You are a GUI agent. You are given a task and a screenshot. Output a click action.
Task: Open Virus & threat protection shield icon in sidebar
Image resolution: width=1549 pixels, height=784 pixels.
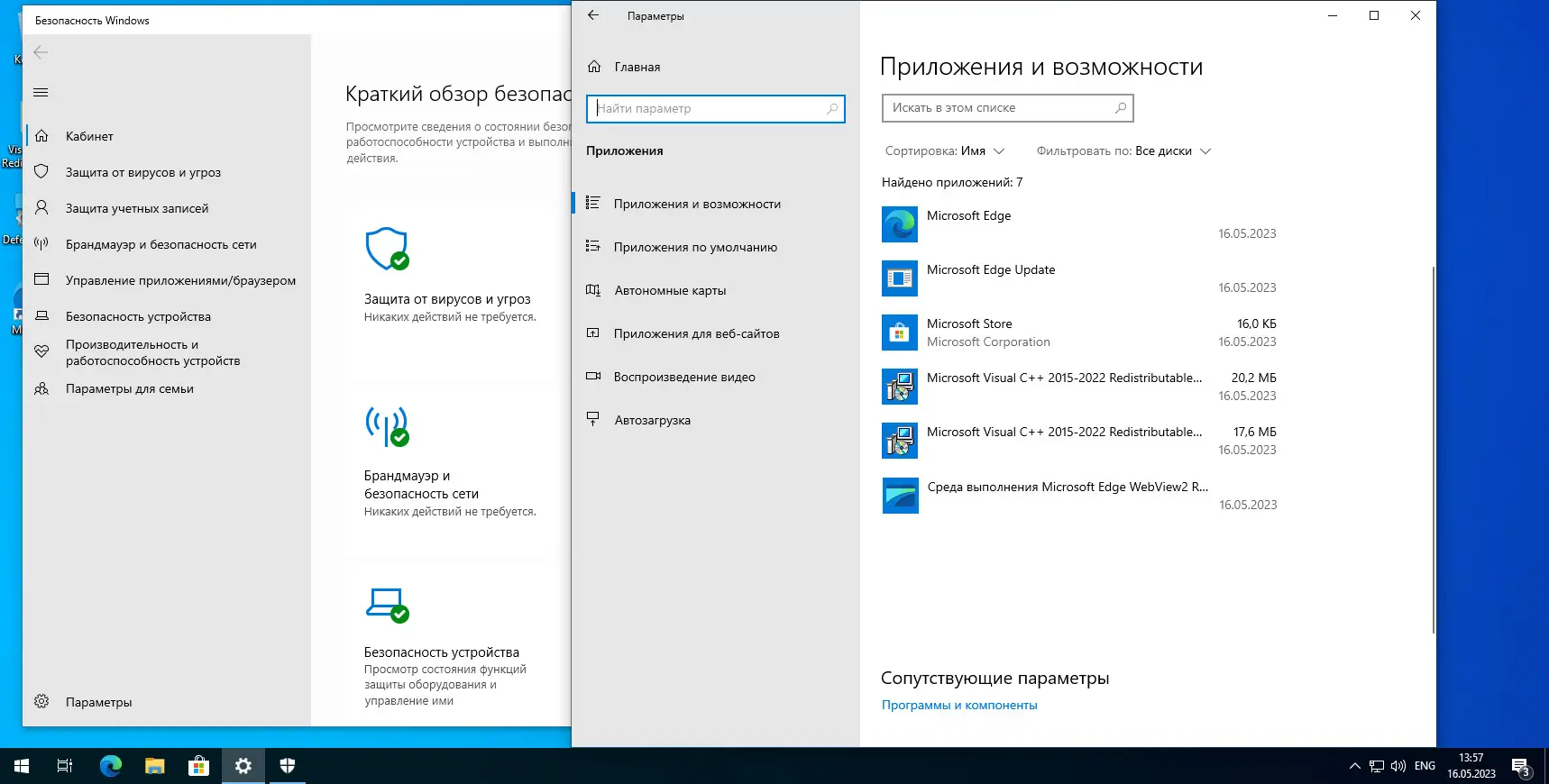[41, 172]
